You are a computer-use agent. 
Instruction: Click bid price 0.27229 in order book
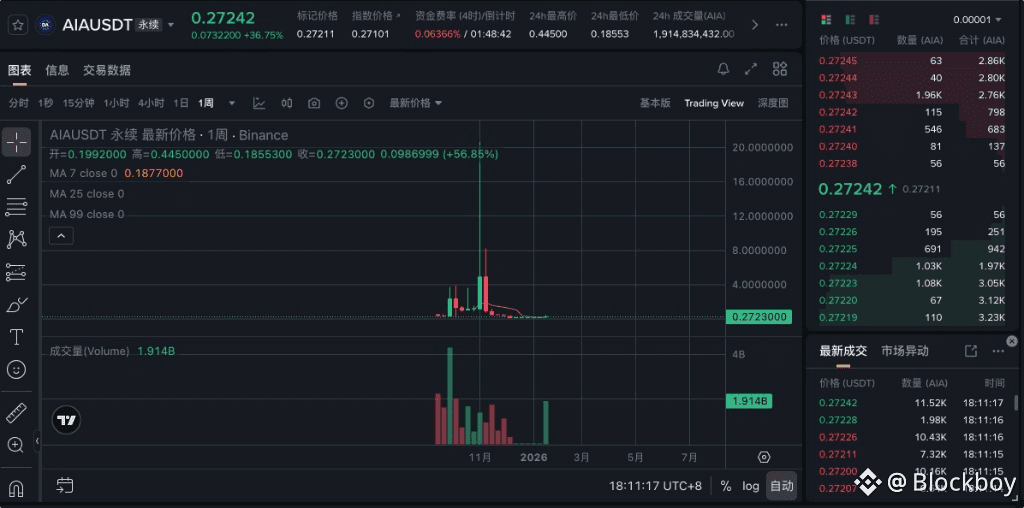pyautogui.click(x=838, y=215)
